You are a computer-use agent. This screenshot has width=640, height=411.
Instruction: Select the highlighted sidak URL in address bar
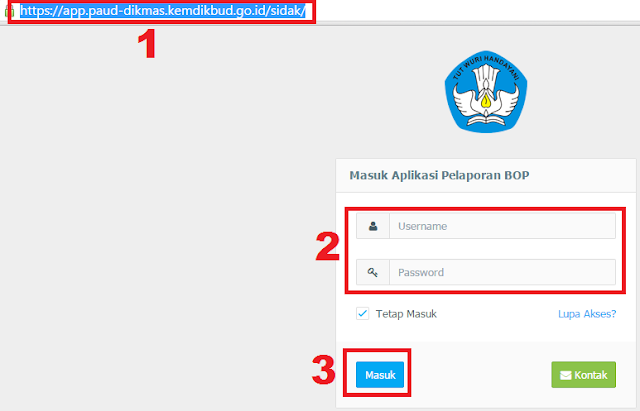(x=163, y=11)
